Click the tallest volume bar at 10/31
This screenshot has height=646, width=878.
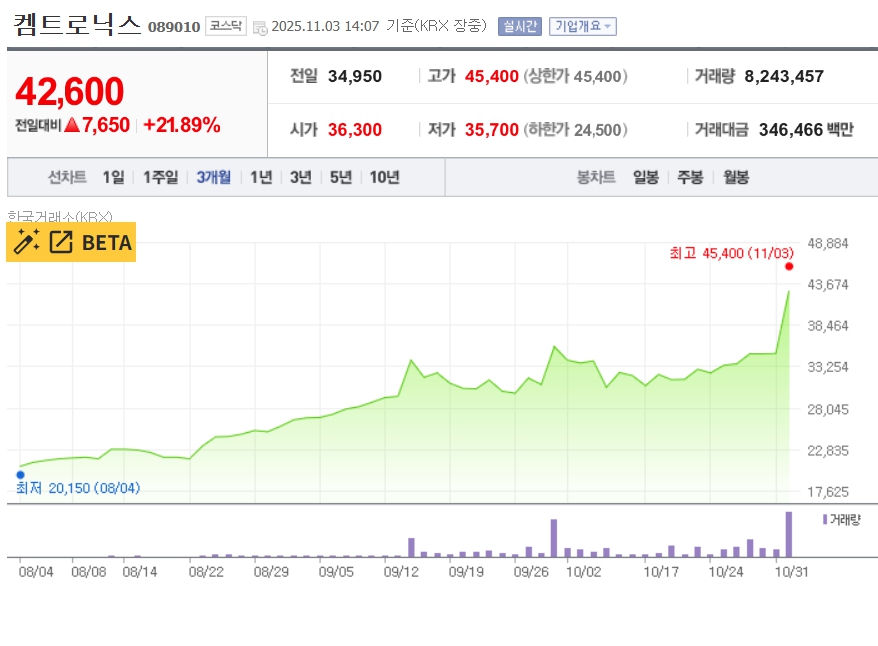click(788, 535)
